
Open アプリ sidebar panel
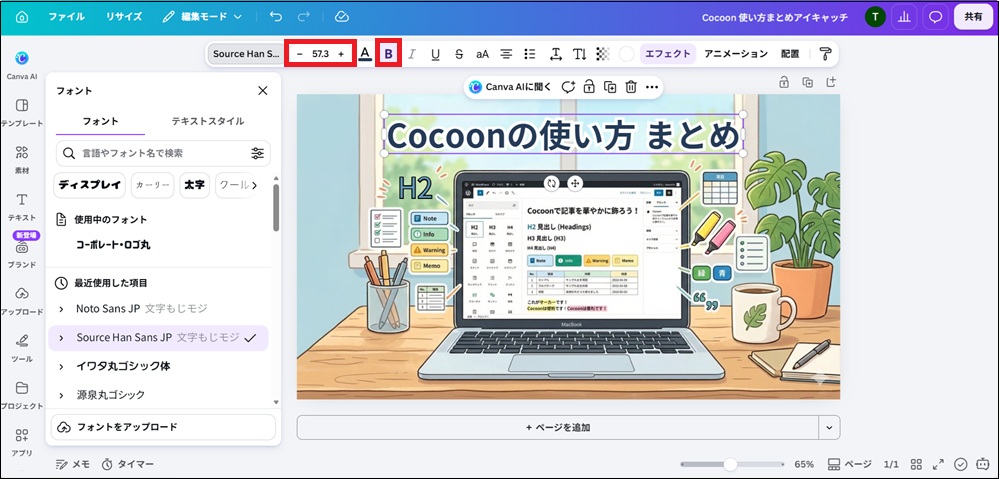point(22,442)
